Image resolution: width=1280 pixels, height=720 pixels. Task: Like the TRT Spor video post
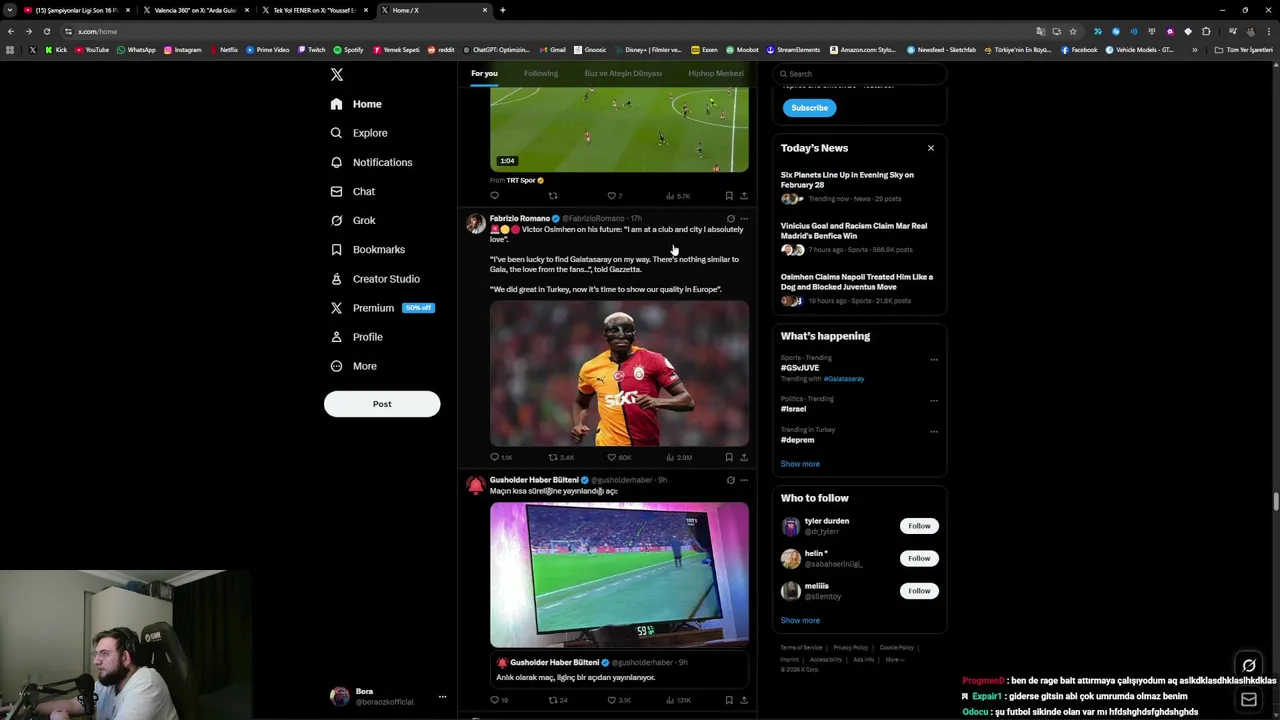click(612, 196)
